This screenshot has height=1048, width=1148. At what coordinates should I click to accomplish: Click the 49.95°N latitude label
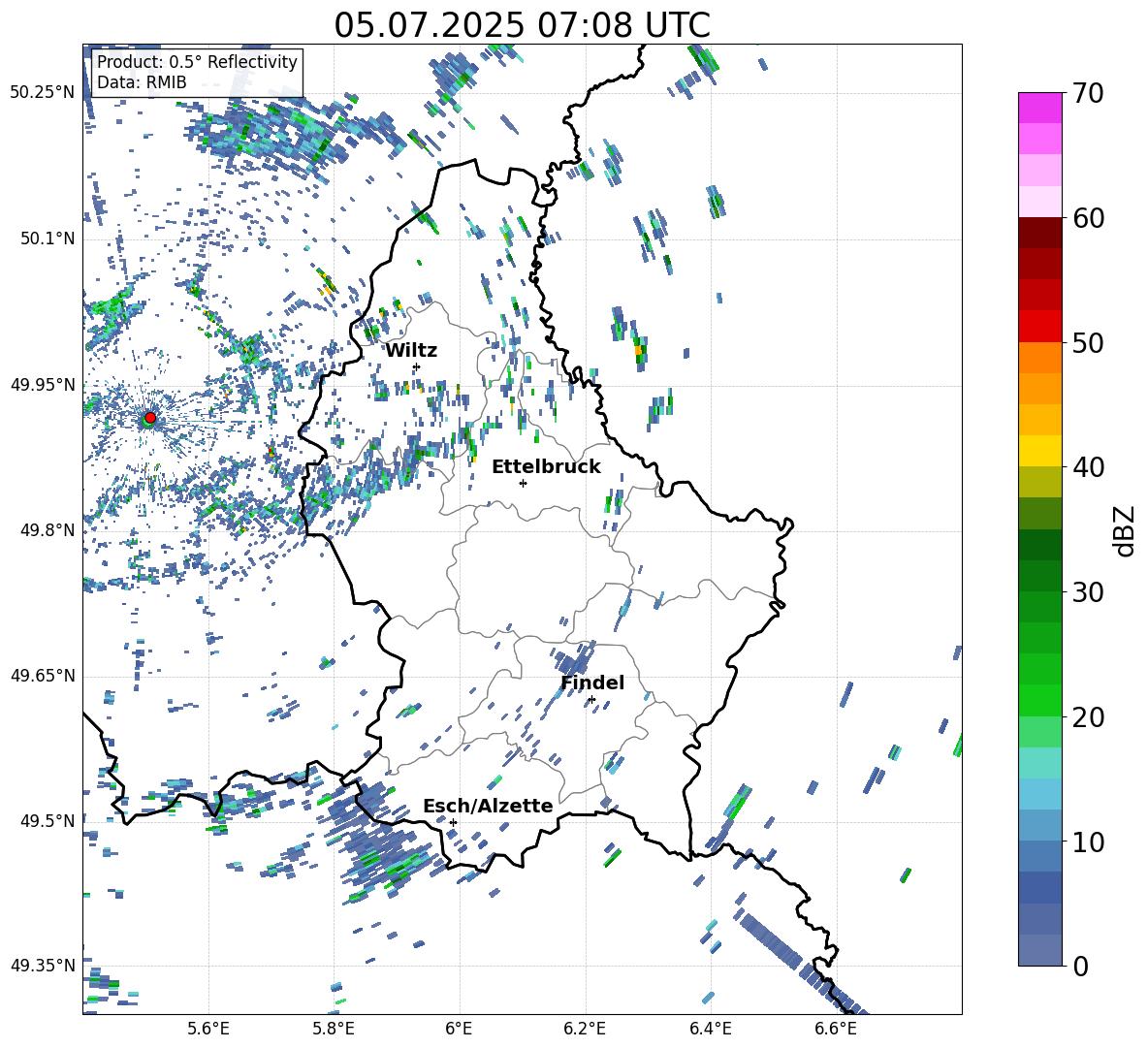[x=43, y=385]
